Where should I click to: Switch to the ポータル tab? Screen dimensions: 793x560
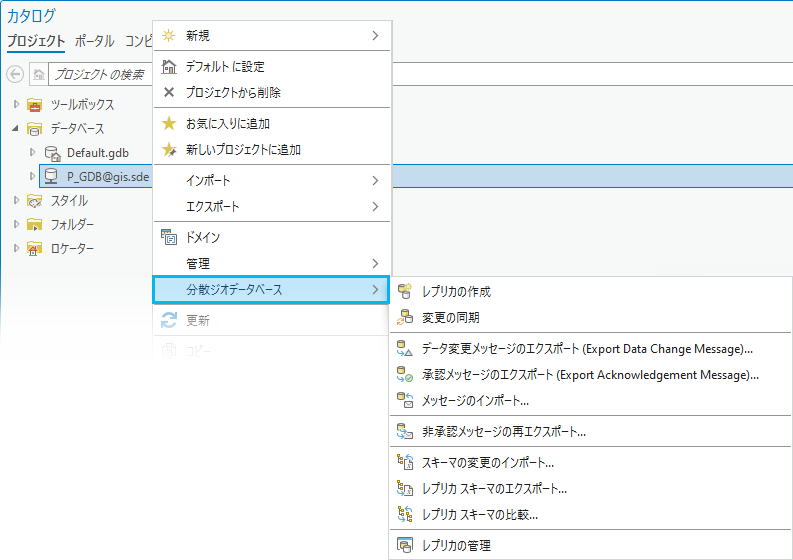94,41
